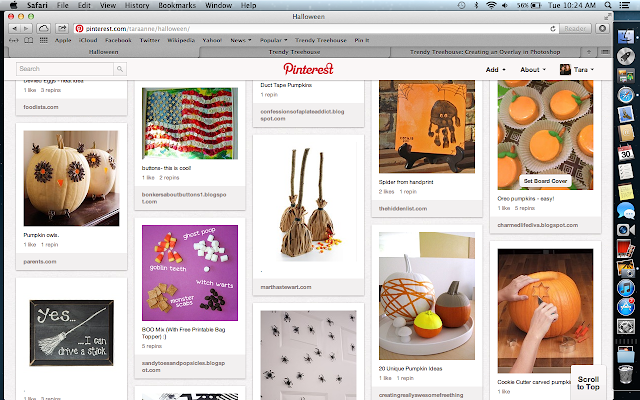Click into the Pinterest search field

(x=65, y=69)
